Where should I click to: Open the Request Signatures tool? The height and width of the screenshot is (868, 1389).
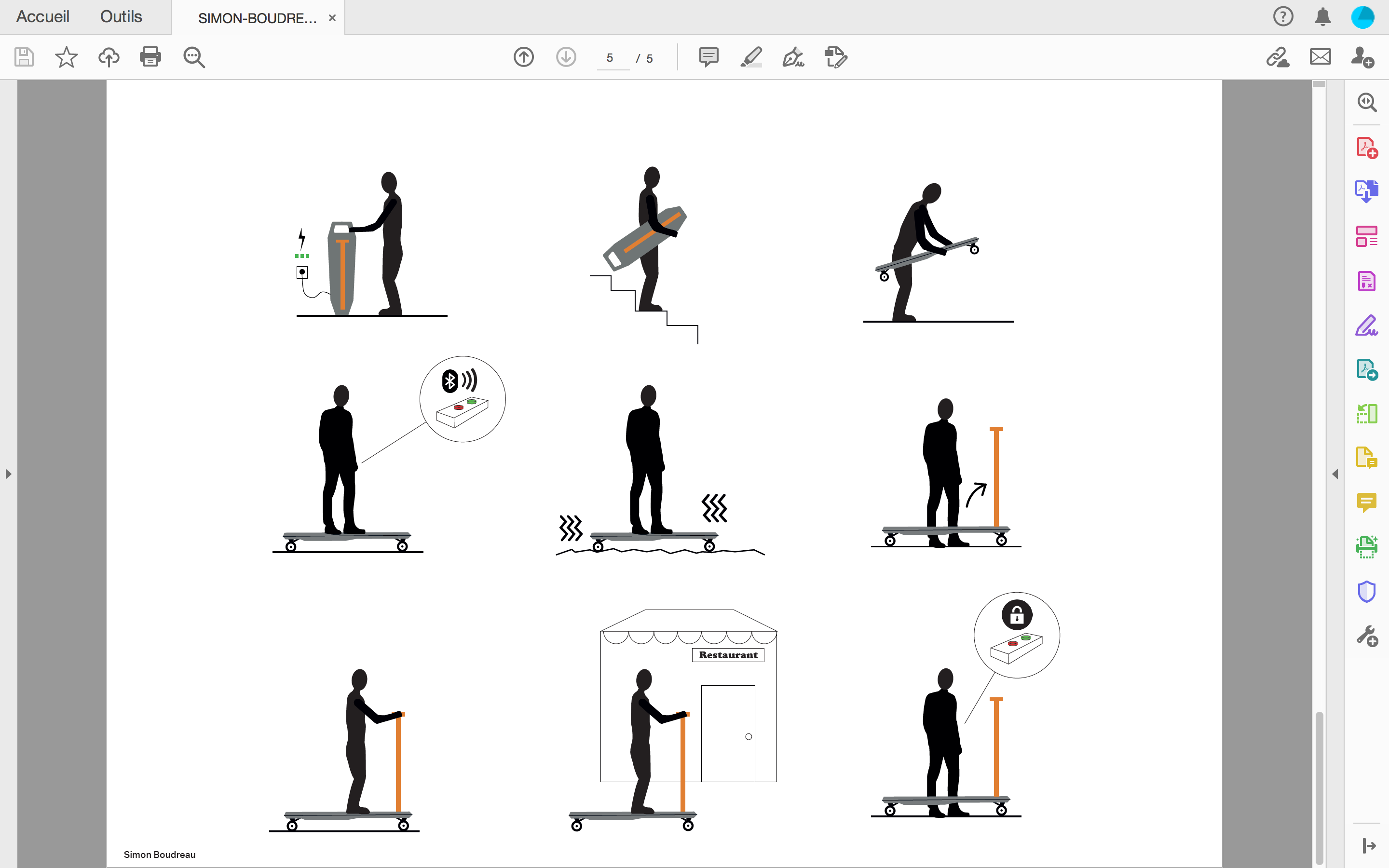click(1367, 370)
